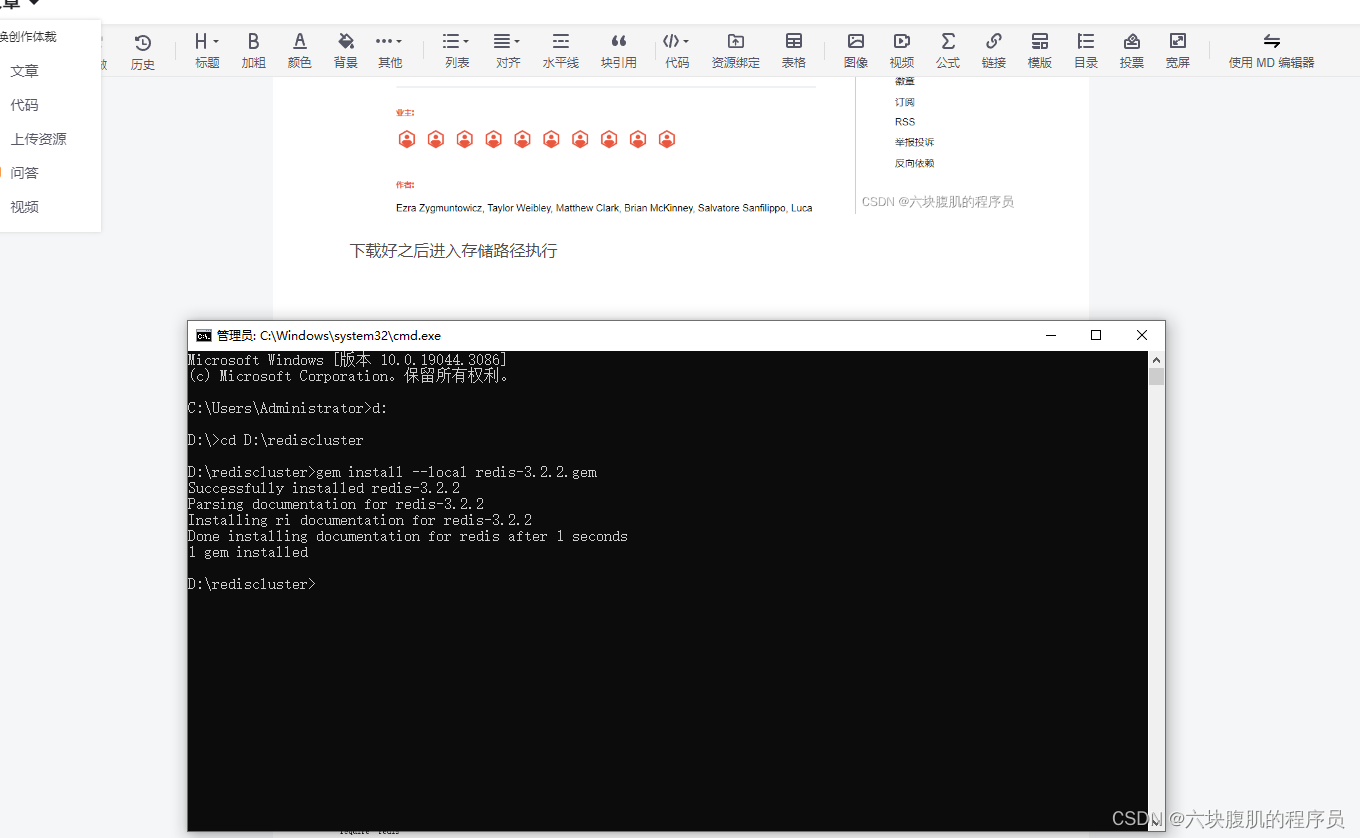Apply blockquote formatting via 块引用

click(618, 48)
